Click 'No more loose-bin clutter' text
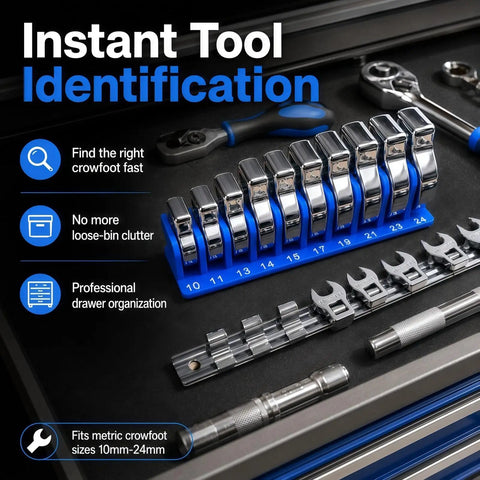The height and width of the screenshot is (480, 480). pos(113,228)
